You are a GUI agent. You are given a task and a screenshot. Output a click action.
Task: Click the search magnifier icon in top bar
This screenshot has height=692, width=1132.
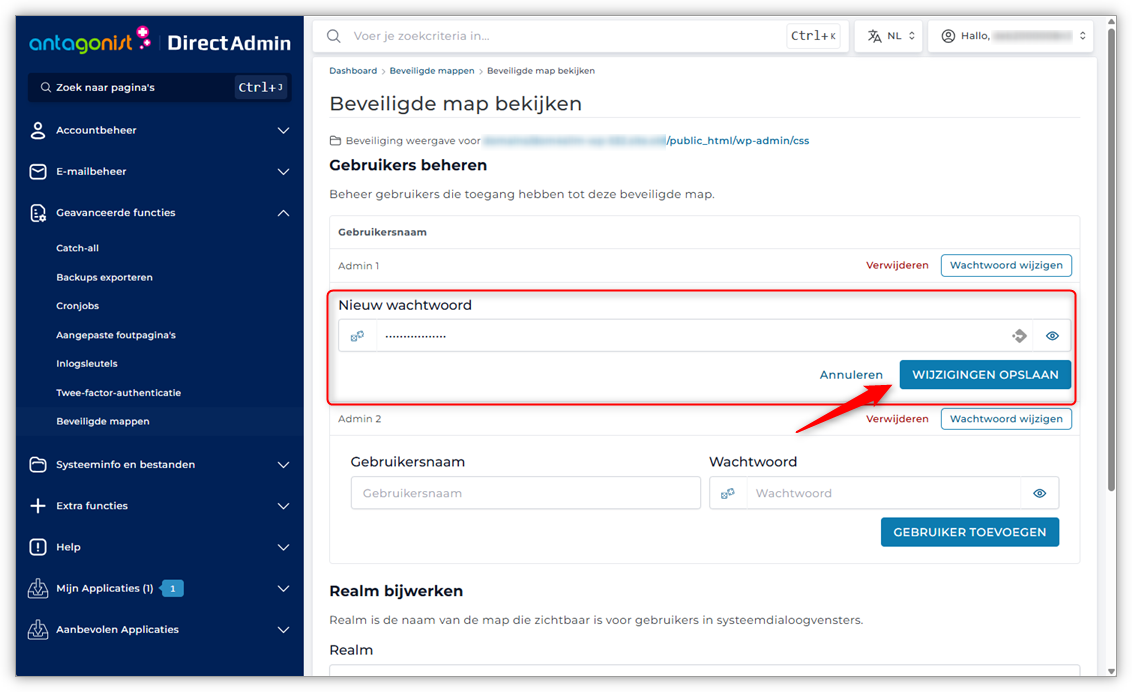pyautogui.click(x=334, y=36)
